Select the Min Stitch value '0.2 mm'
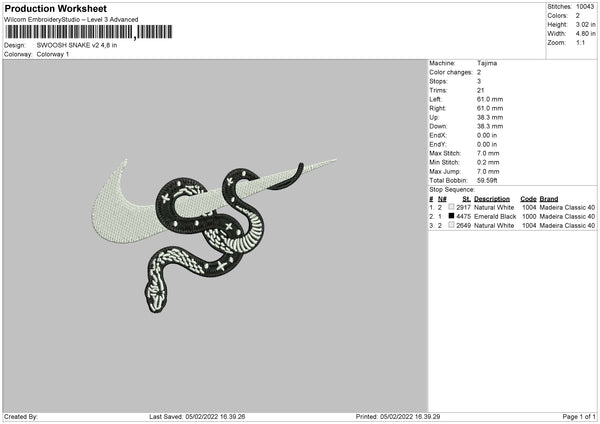The height and width of the screenshot is (424, 600). pos(488,162)
